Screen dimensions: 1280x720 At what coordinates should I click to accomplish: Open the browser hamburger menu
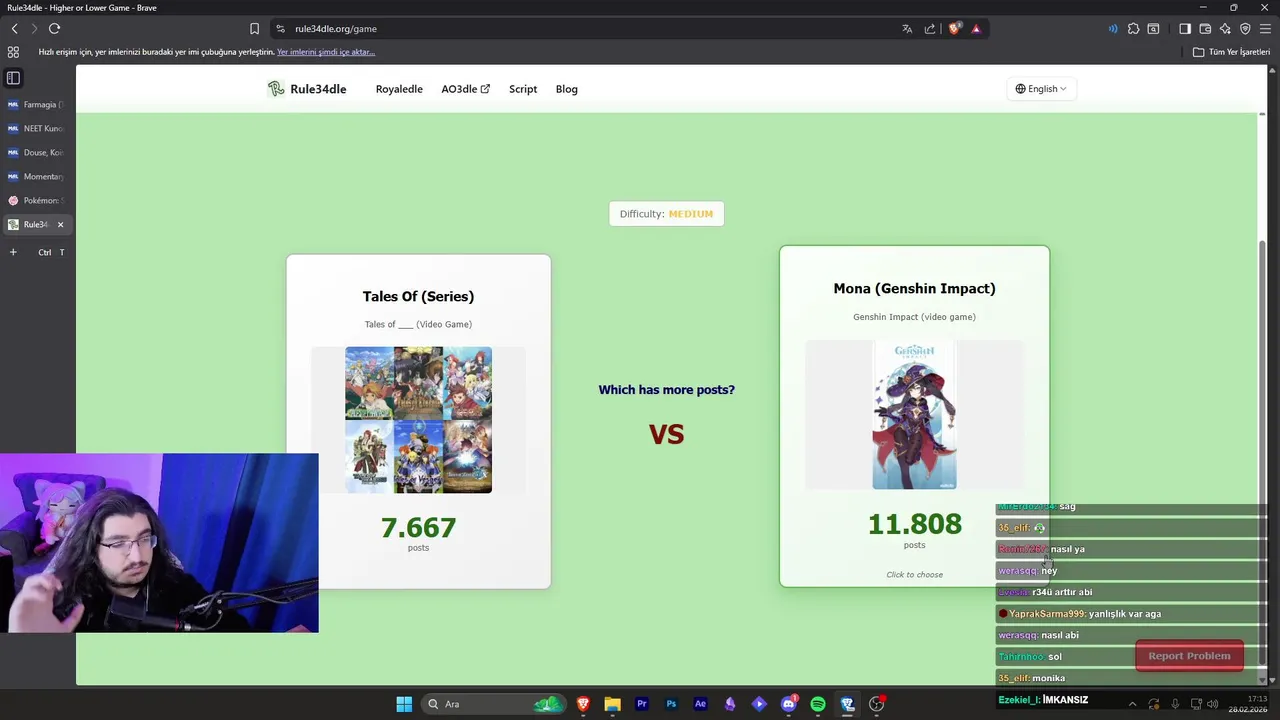click(x=1265, y=29)
